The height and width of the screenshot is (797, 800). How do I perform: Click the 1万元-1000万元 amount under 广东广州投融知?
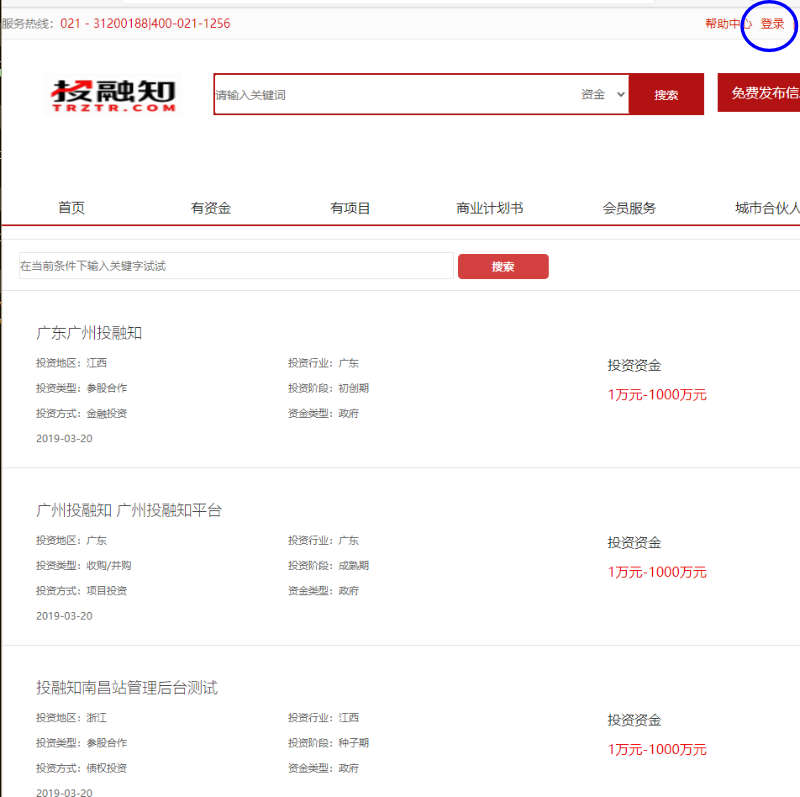pyautogui.click(x=657, y=395)
